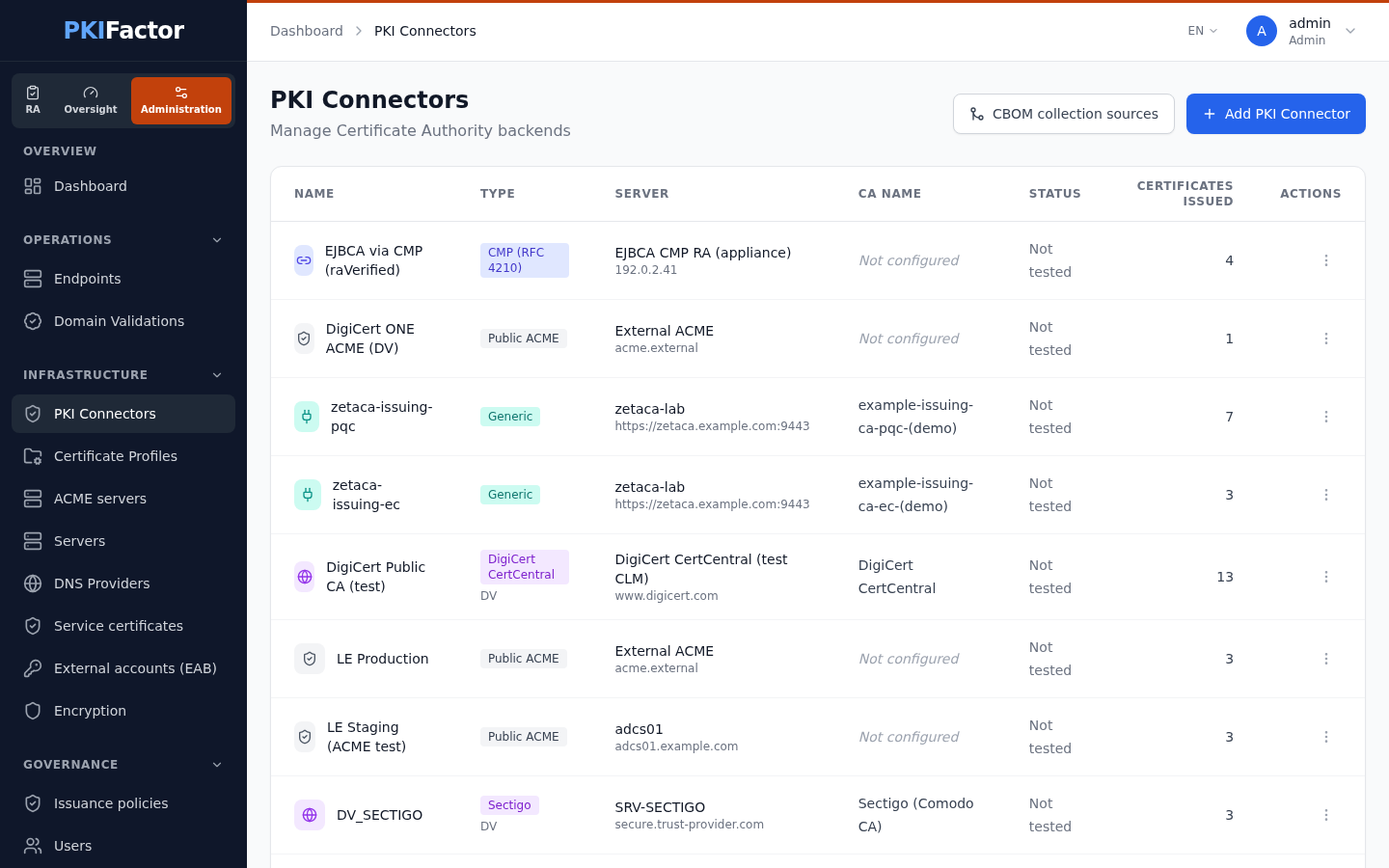
Task: Click the DigiCert Public CA globe icon
Action: coord(305,577)
